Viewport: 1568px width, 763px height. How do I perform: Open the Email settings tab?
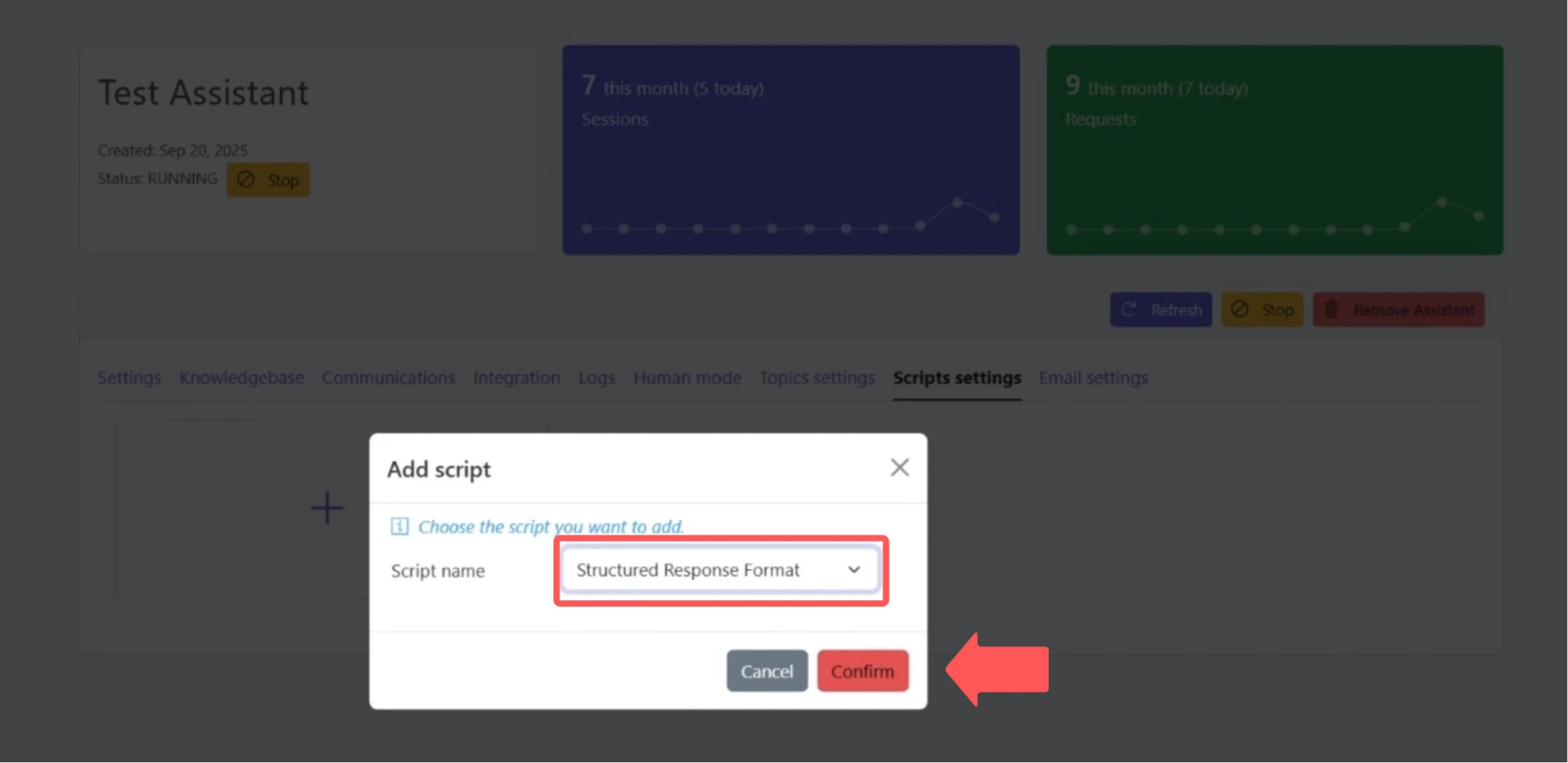point(1093,378)
